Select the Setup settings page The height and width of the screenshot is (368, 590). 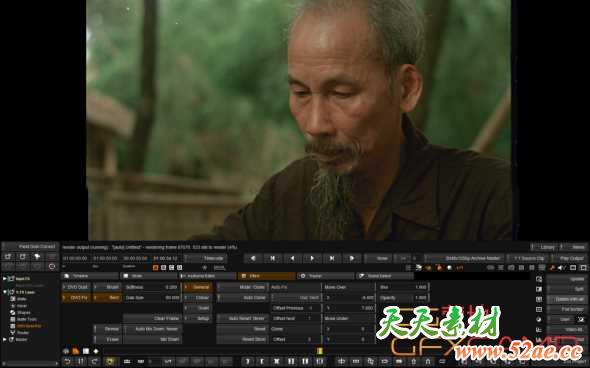198,318
